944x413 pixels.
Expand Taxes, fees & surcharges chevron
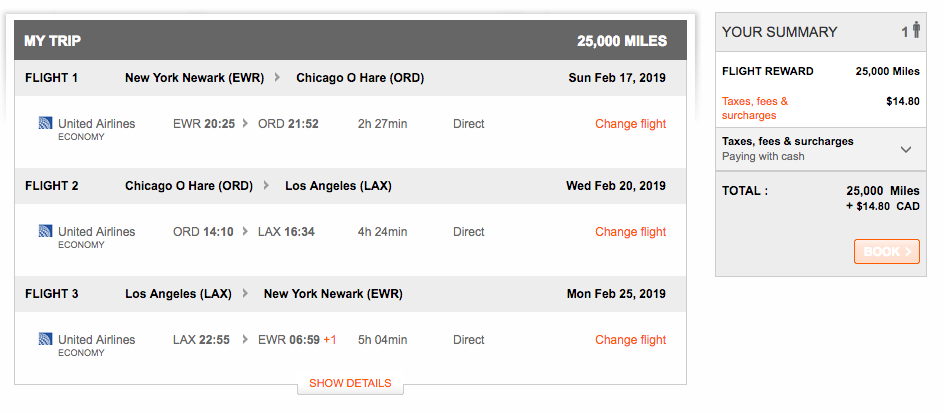[906, 149]
